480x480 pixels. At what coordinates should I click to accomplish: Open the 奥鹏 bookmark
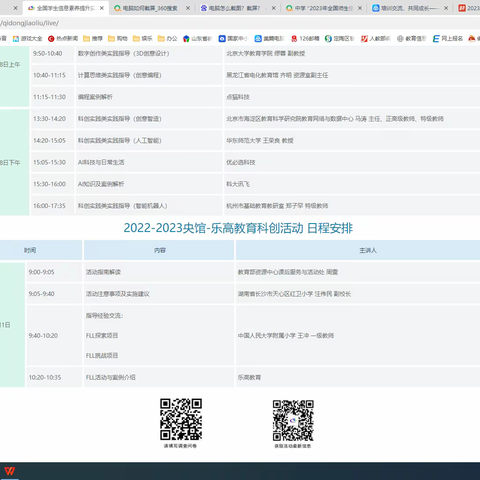(269, 39)
